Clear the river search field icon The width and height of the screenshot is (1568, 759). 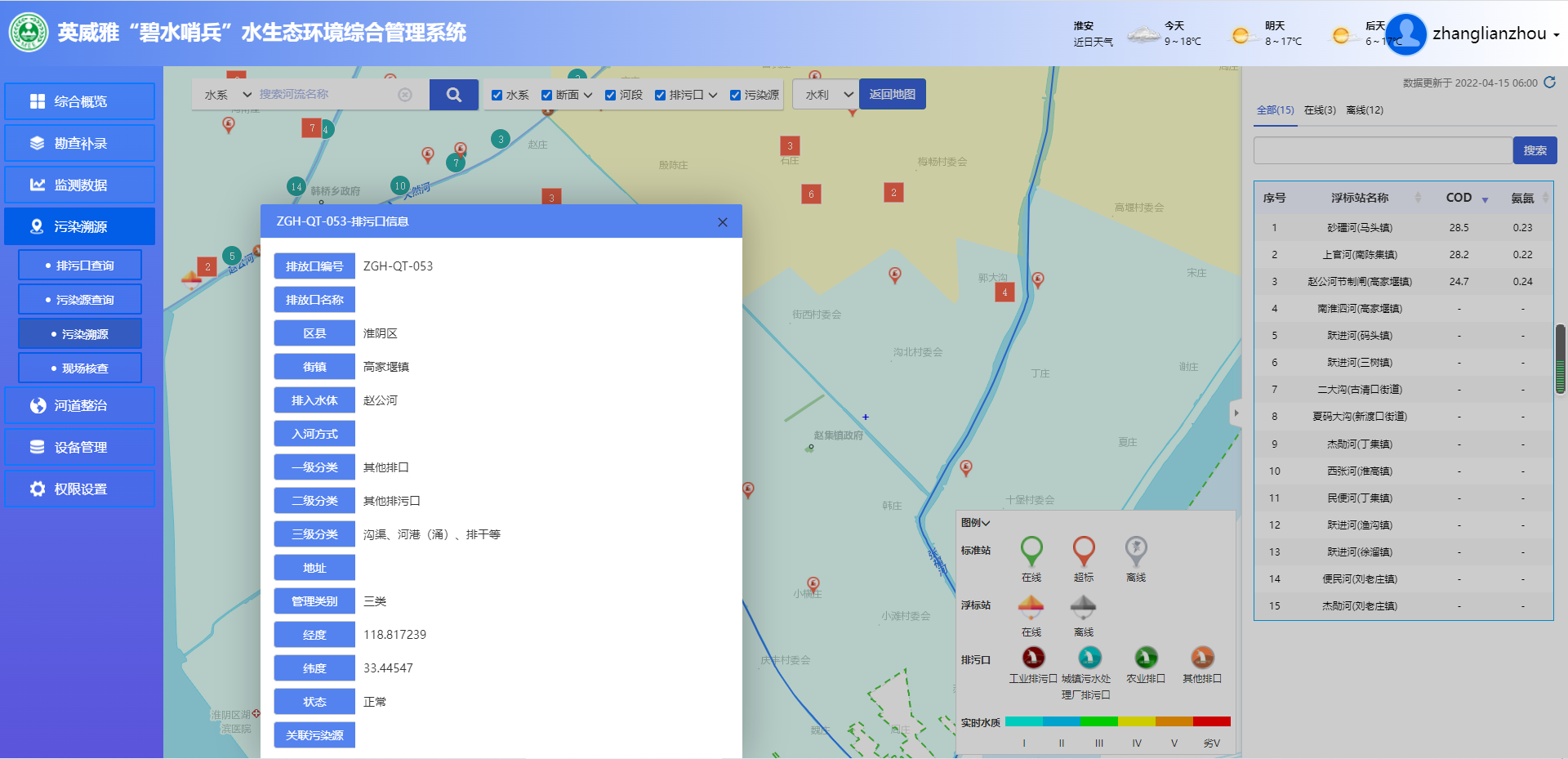tap(405, 95)
